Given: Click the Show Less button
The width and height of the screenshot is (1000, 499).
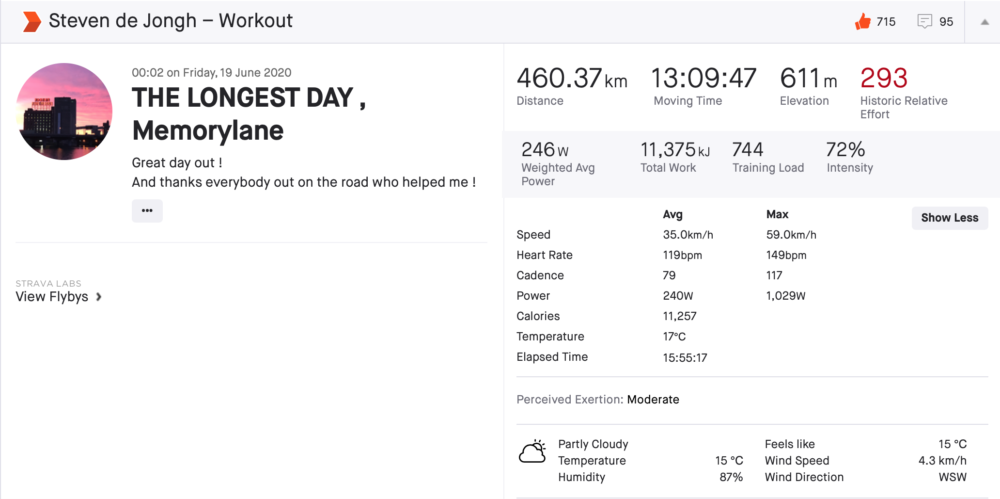Looking at the screenshot, I should [x=949, y=218].
